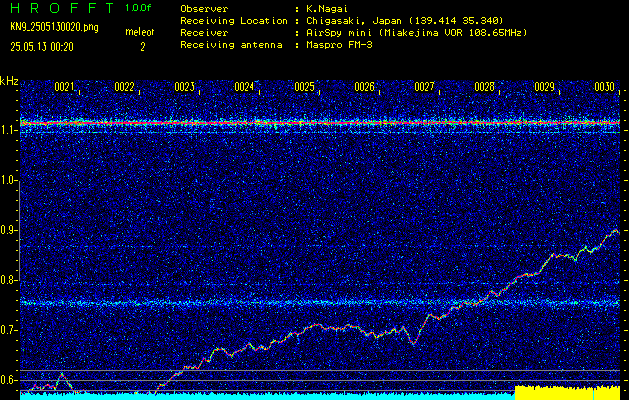Click the 0023 time marker
629x400 pixels.
[x=184, y=87]
